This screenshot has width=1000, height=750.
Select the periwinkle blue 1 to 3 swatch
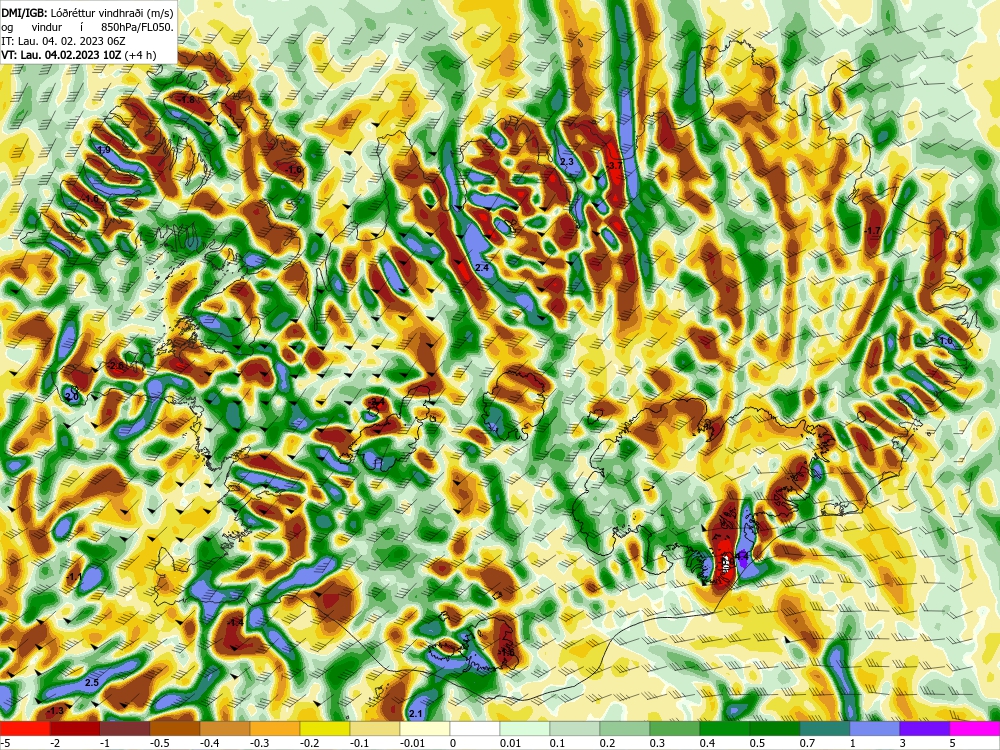875,728
